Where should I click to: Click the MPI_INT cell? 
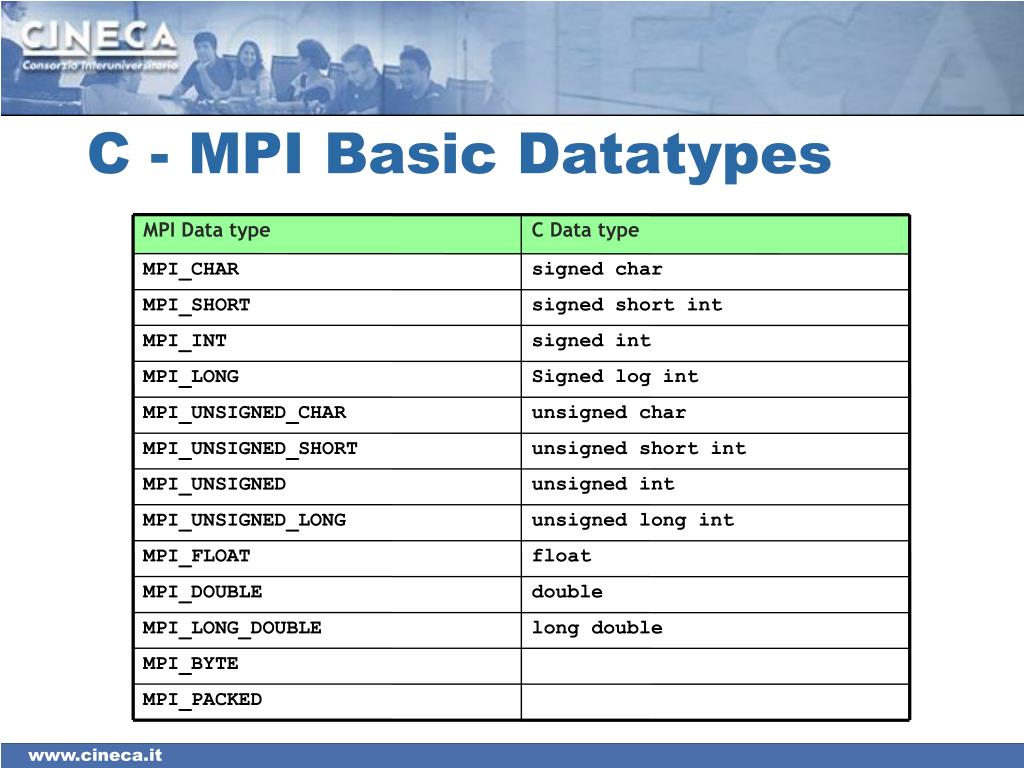(x=327, y=344)
